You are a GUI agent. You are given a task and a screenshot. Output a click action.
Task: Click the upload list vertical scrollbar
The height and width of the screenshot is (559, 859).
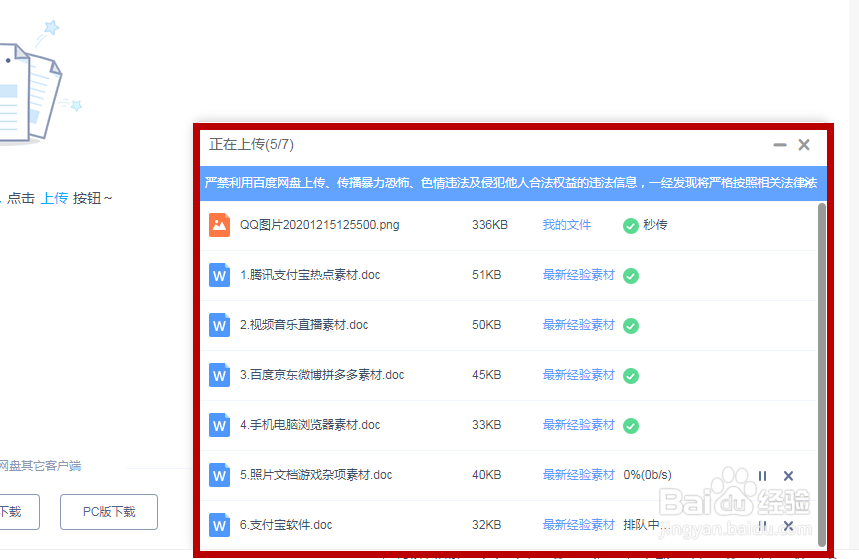point(821,375)
